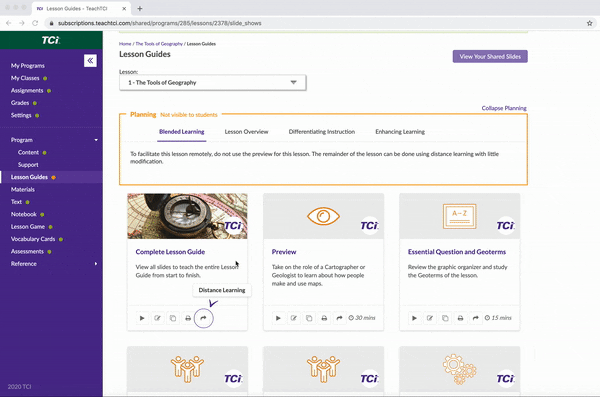Click the compass thumbnail on Complete Lesson Guide
The image size is (600, 397).
(x=188, y=216)
